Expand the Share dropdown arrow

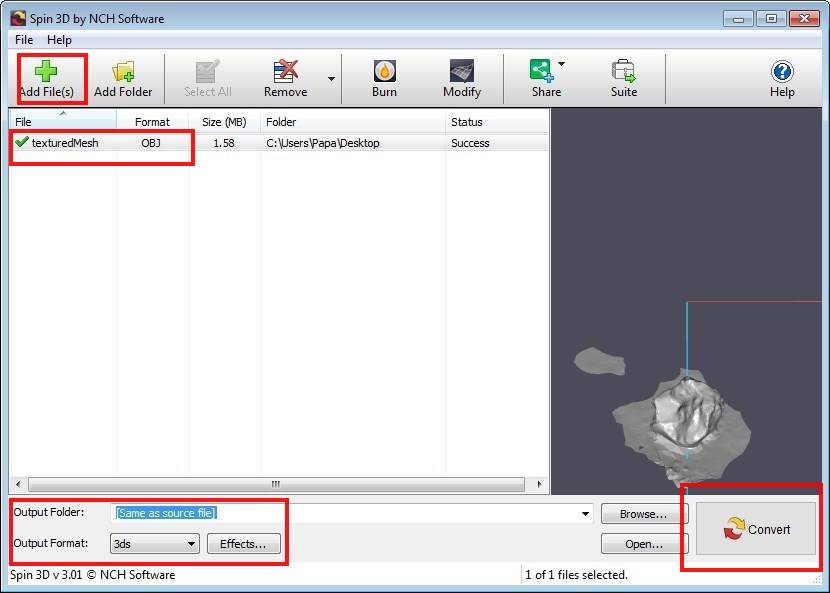[561, 64]
